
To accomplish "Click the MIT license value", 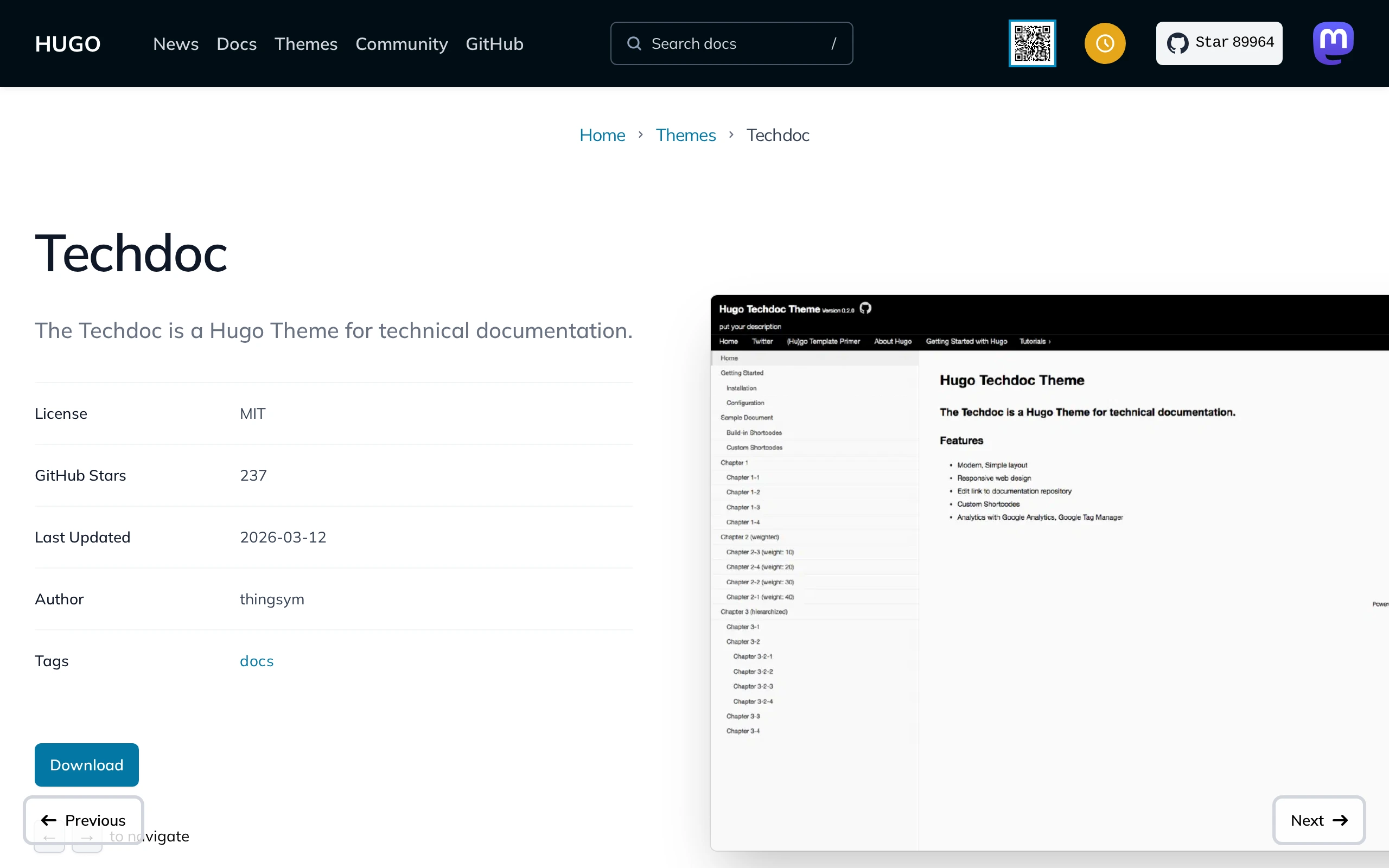I will point(252,413).
